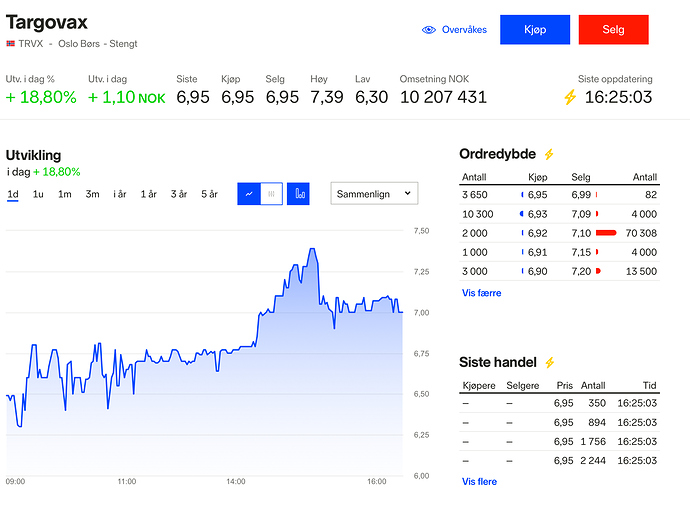Click the trade quantity 2 244
This screenshot has height=512, width=690.
click(x=593, y=461)
